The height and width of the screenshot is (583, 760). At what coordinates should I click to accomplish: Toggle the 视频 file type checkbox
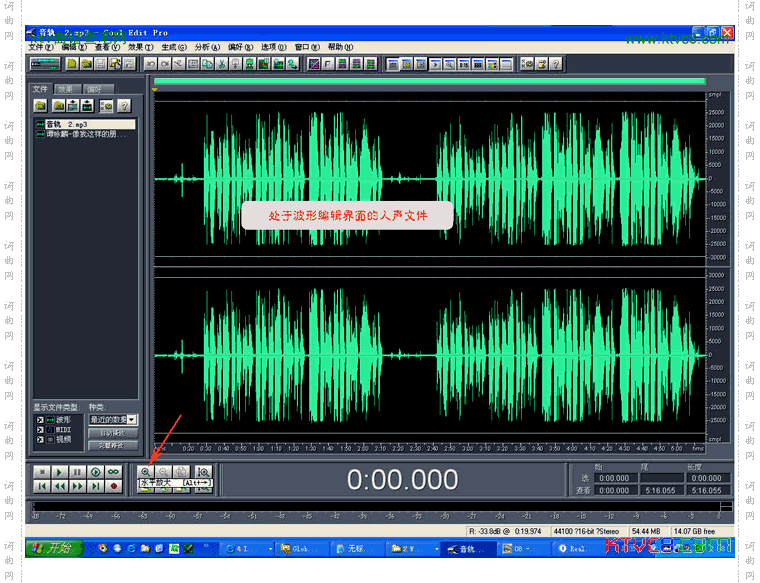click(40, 440)
